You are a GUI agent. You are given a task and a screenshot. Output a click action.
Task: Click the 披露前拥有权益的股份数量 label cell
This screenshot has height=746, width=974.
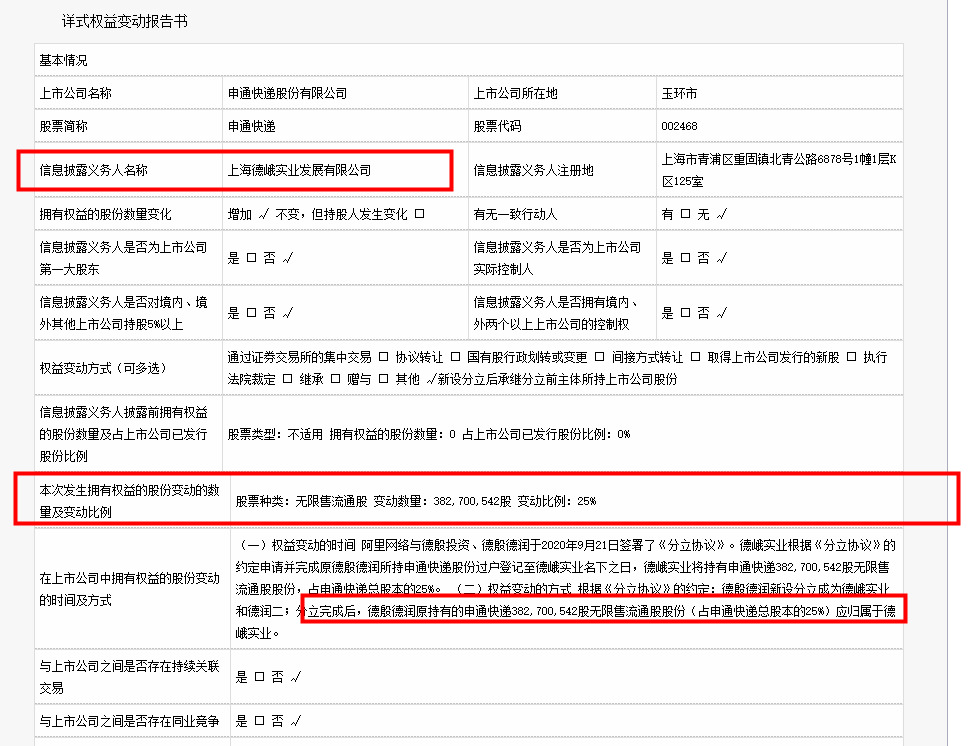click(129, 434)
